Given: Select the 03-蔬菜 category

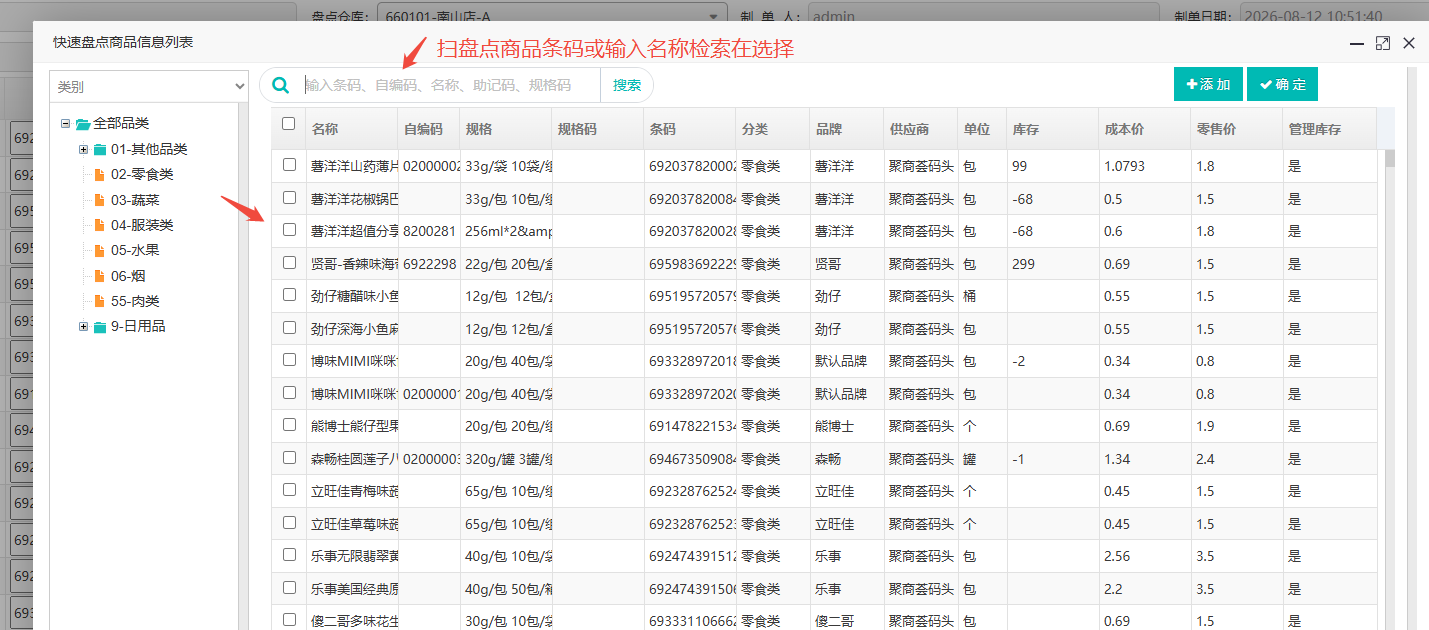Looking at the screenshot, I should [135, 200].
